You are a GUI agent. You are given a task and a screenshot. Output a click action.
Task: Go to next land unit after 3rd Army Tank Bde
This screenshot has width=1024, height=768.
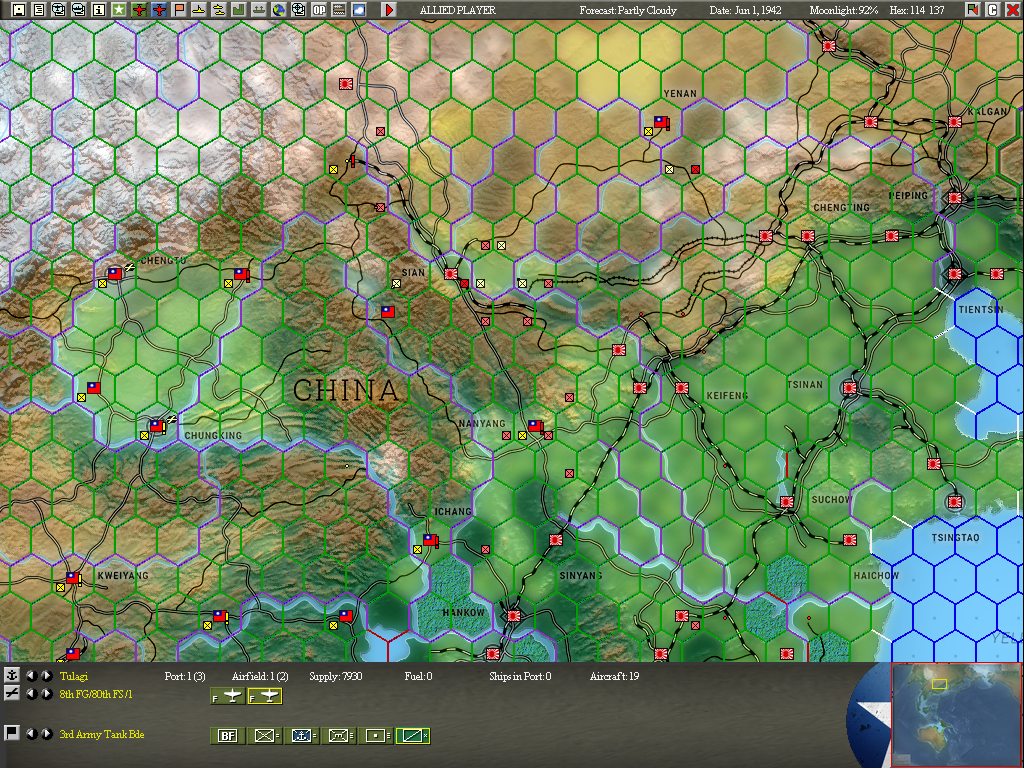tap(46, 733)
